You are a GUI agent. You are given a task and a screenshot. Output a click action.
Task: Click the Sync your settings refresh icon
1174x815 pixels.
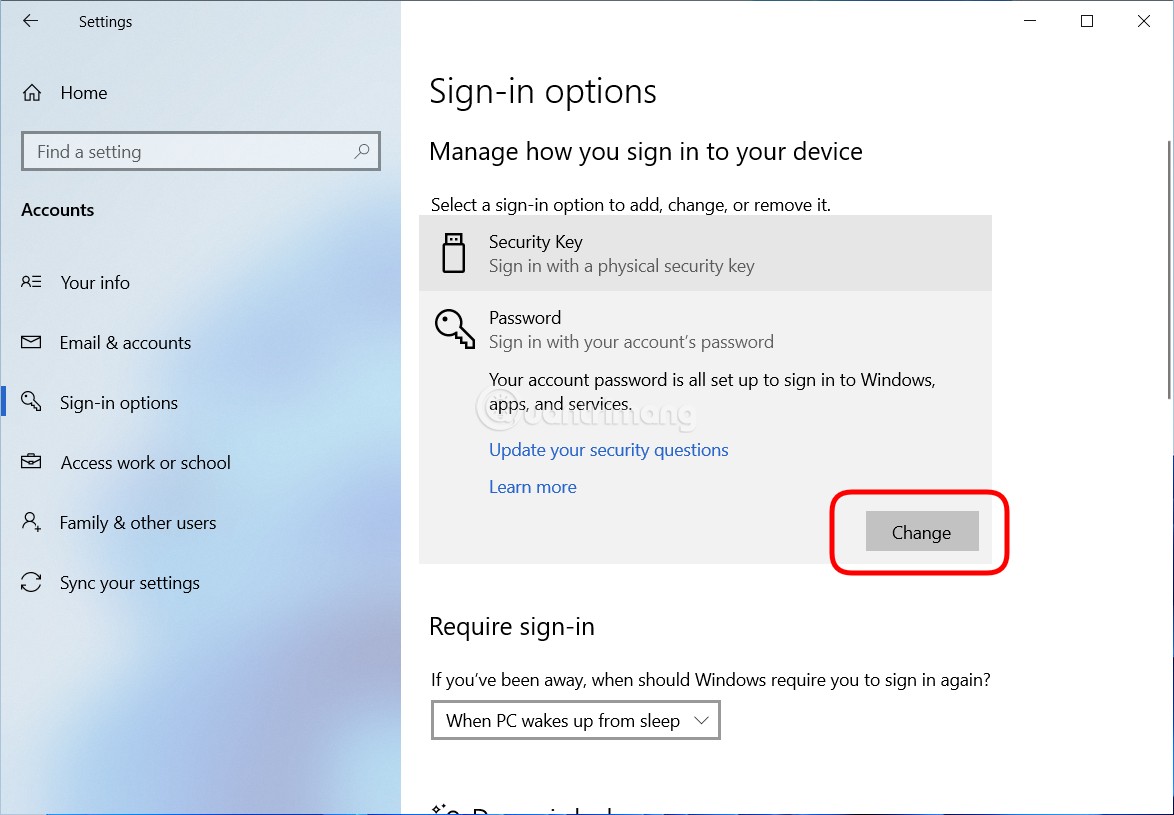pyautogui.click(x=31, y=582)
